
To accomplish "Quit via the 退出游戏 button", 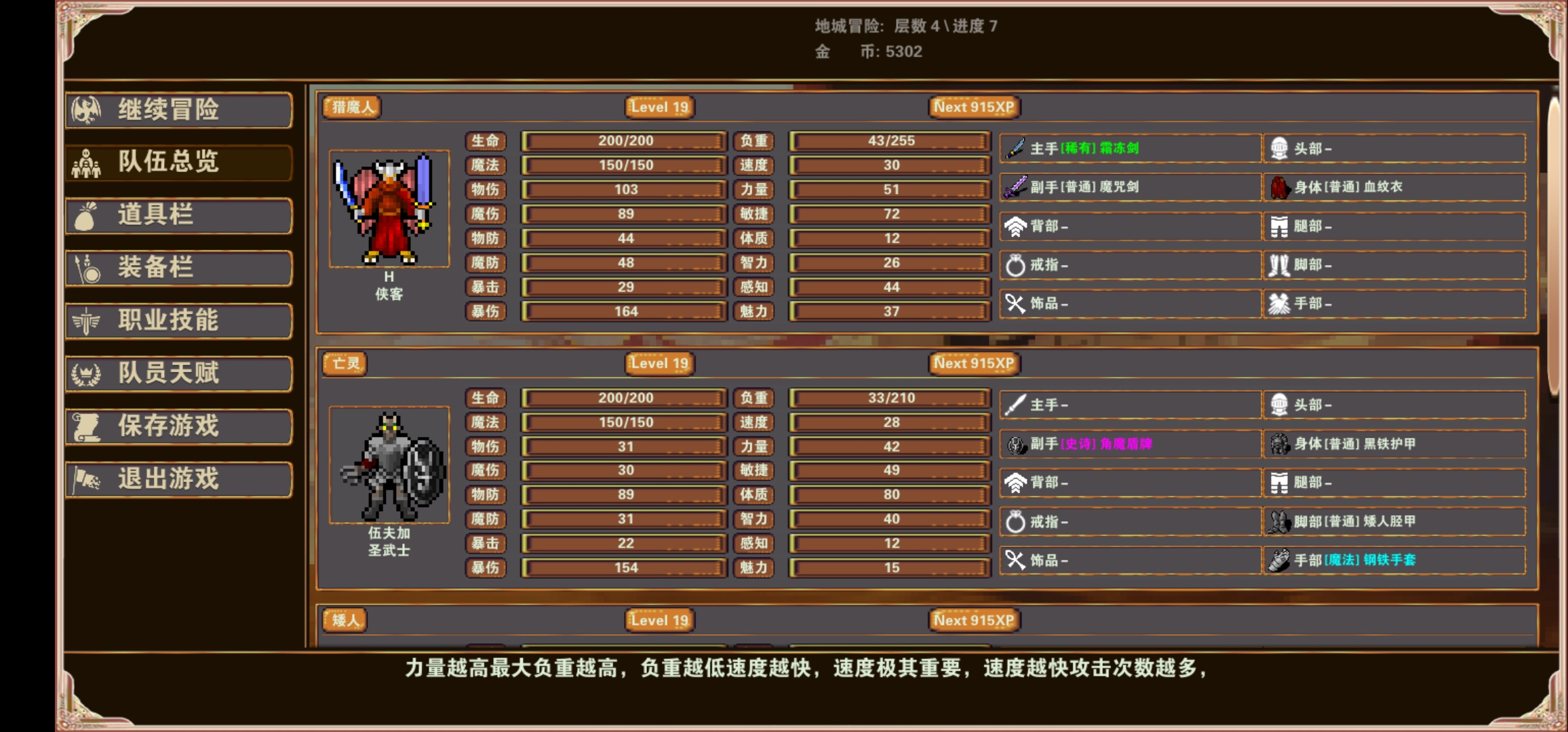I will (x=179, y=480).
